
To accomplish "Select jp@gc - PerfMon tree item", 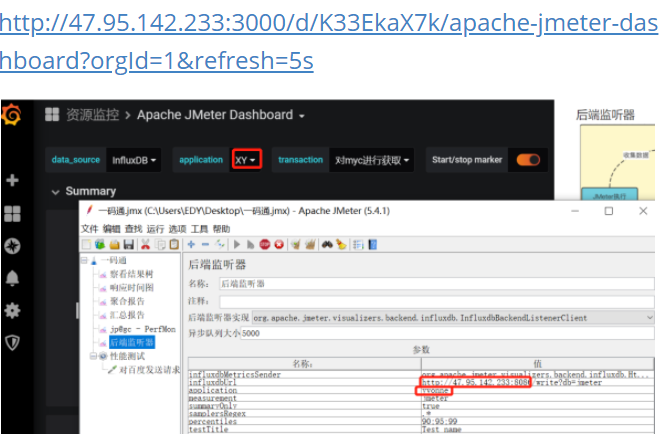I will pos(143,329).
